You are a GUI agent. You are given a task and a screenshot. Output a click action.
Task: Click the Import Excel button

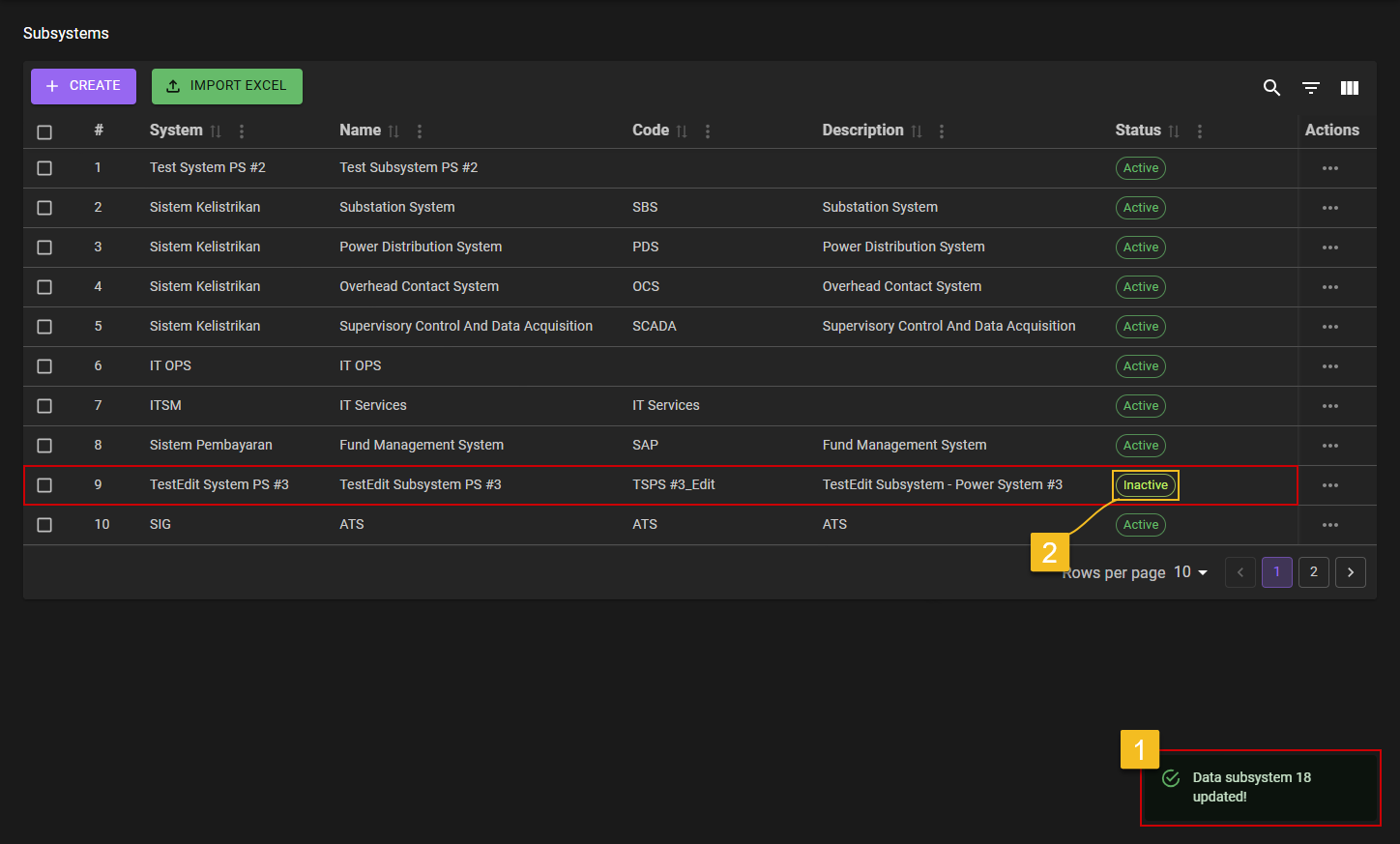point(227,86)
